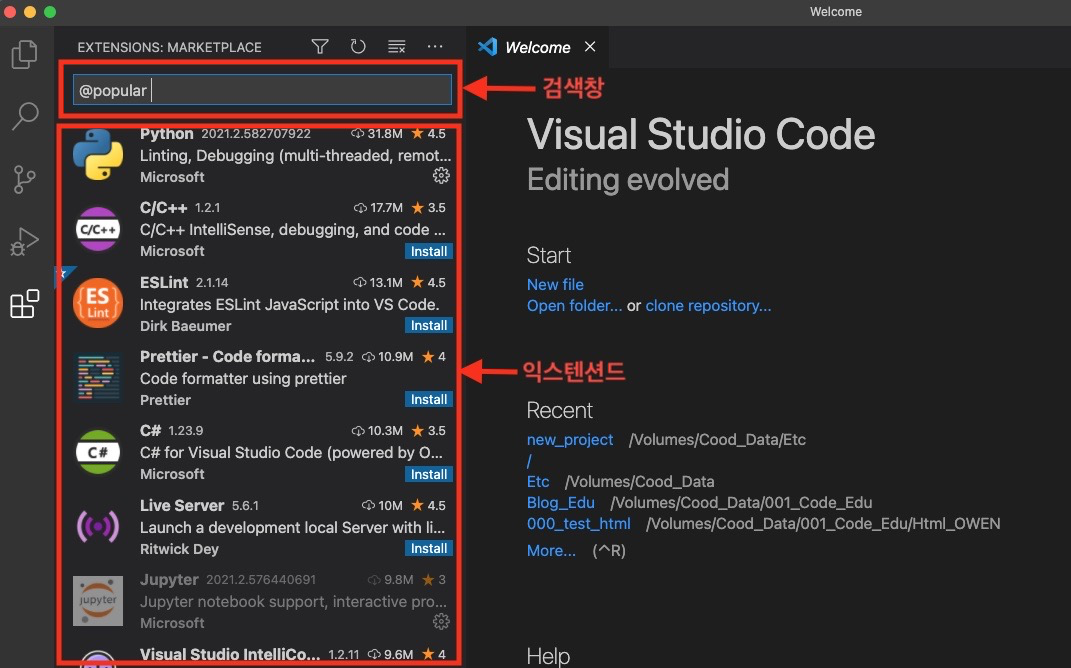Select the C# extension title
Viewport: 1071px width, 668px height.
150,431
